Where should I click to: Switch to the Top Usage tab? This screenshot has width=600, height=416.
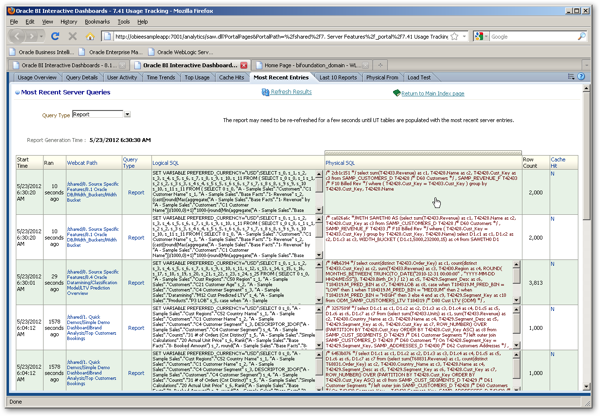[x=197, y=77]
